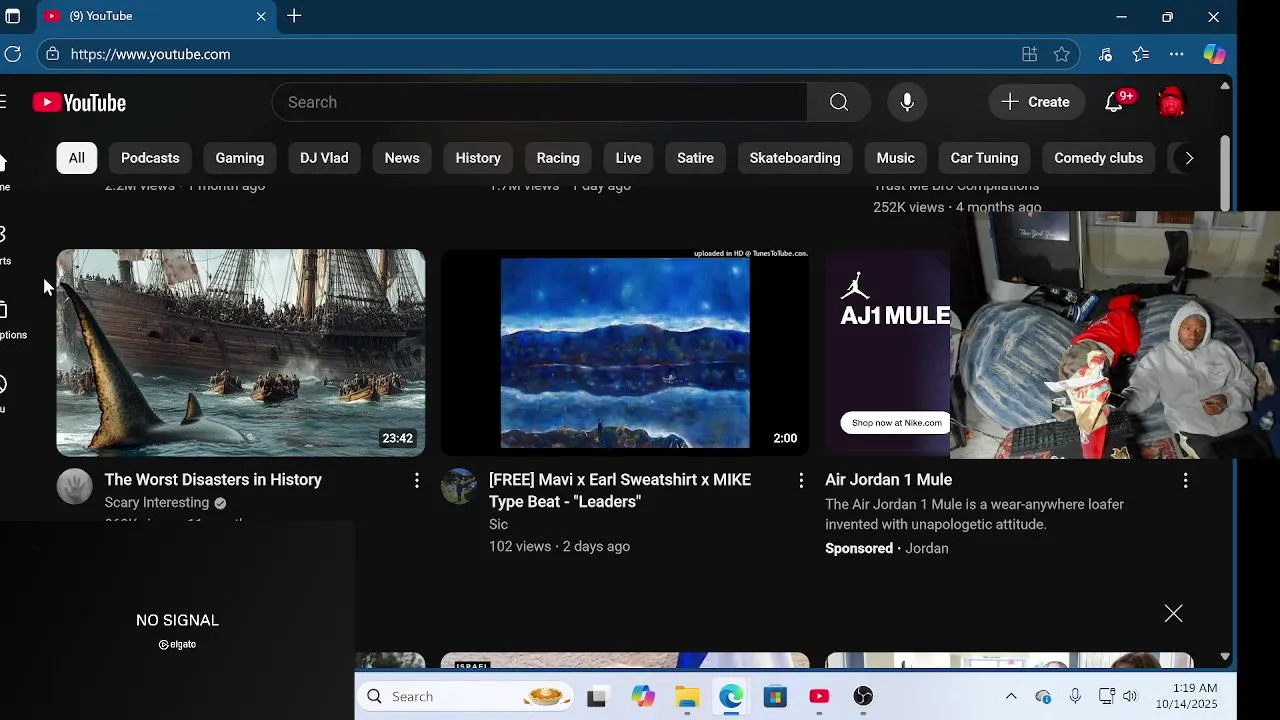
Task: Close the YouTube browser tab
Action: coord(261,16)
